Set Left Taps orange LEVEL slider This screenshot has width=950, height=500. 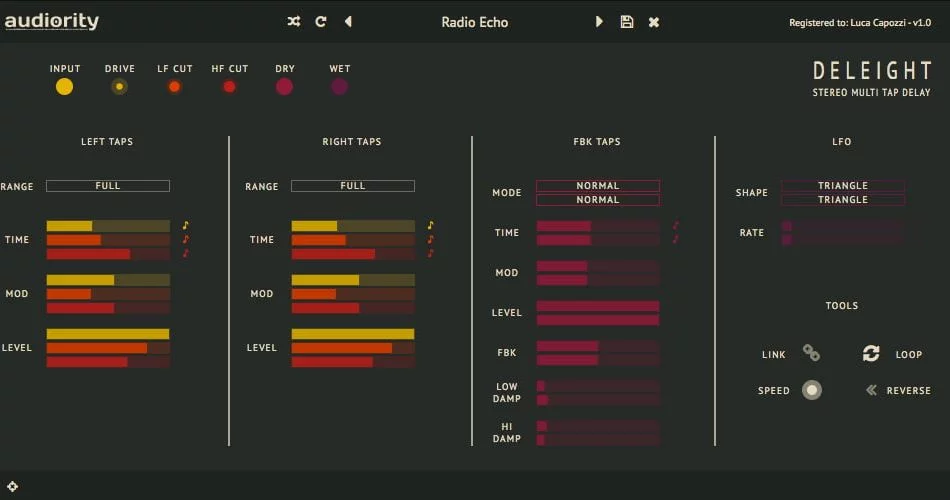coord(108,348)
